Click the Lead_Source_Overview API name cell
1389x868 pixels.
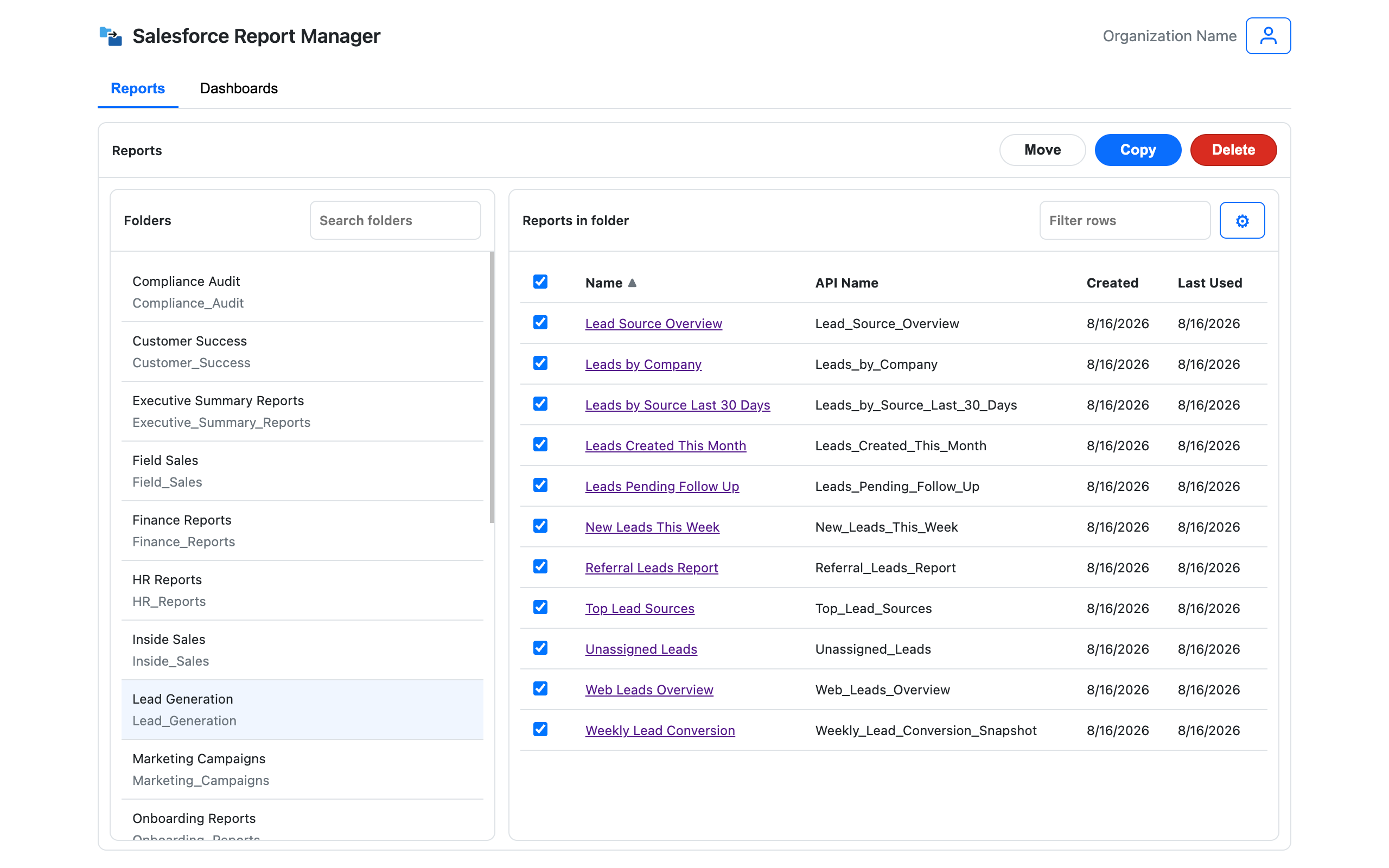click(x=887, y=324)
